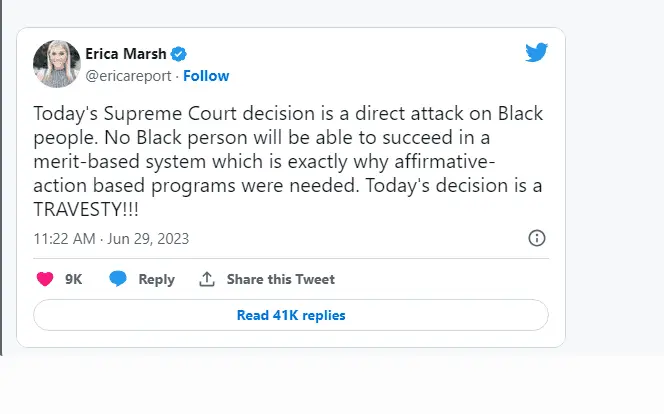The height and width of the screenshot is (414, 664).
Task: Click the Reply label
Action: click(156, 279)
